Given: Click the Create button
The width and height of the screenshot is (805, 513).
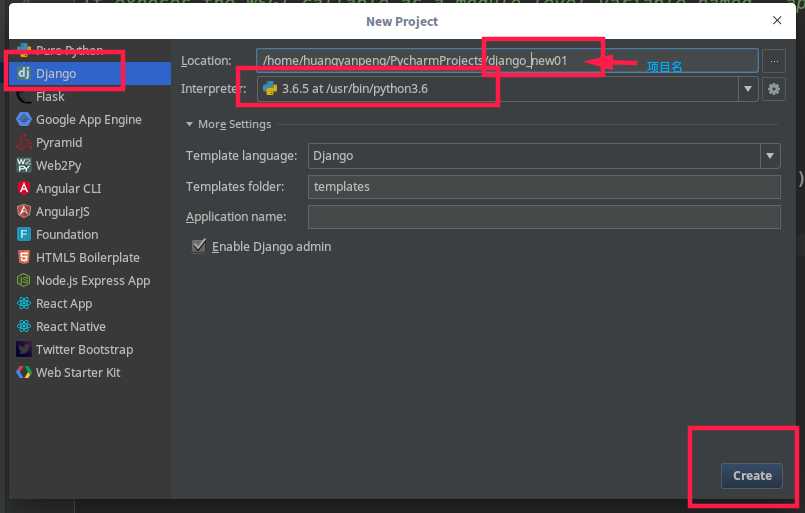Looking at the screenshot, I should 752,476.
